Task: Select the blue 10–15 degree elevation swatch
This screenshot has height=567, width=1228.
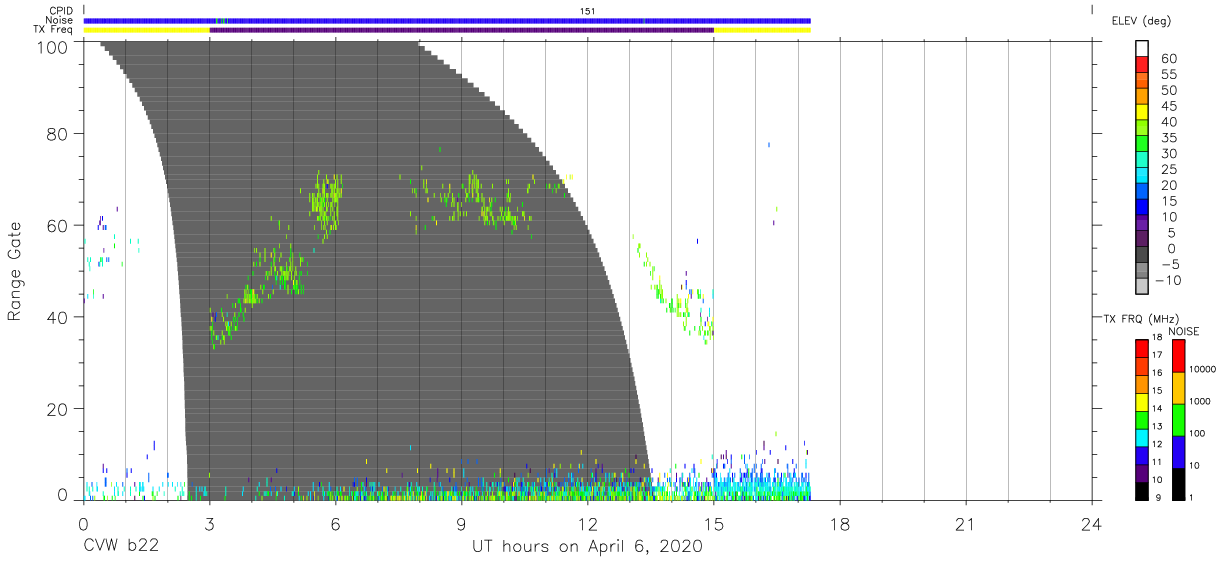Action: pyautogui.click(x=1142, y=208)
